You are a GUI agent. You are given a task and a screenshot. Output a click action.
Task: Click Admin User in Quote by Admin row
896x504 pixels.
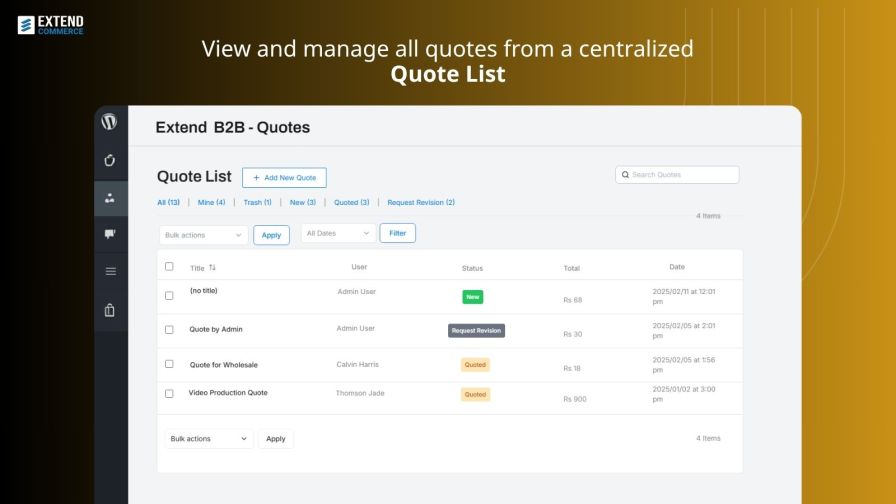(355, 328)
